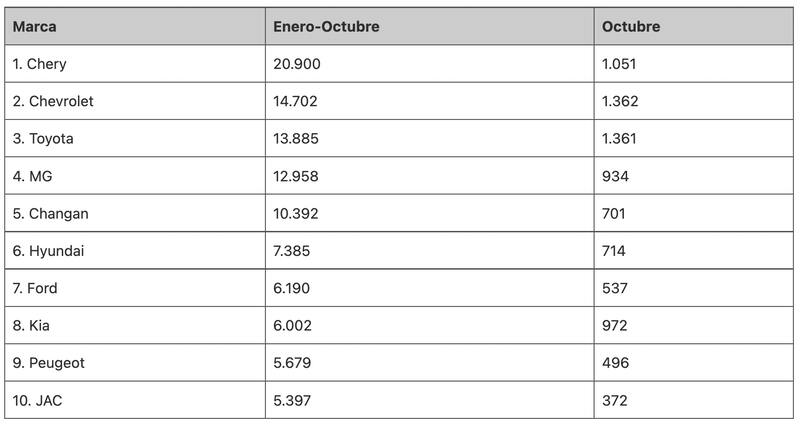Screen dimensions: 800x425
Task: Select Chevrolet's 14.702 sales figure
Action: (x=295, y=101)
